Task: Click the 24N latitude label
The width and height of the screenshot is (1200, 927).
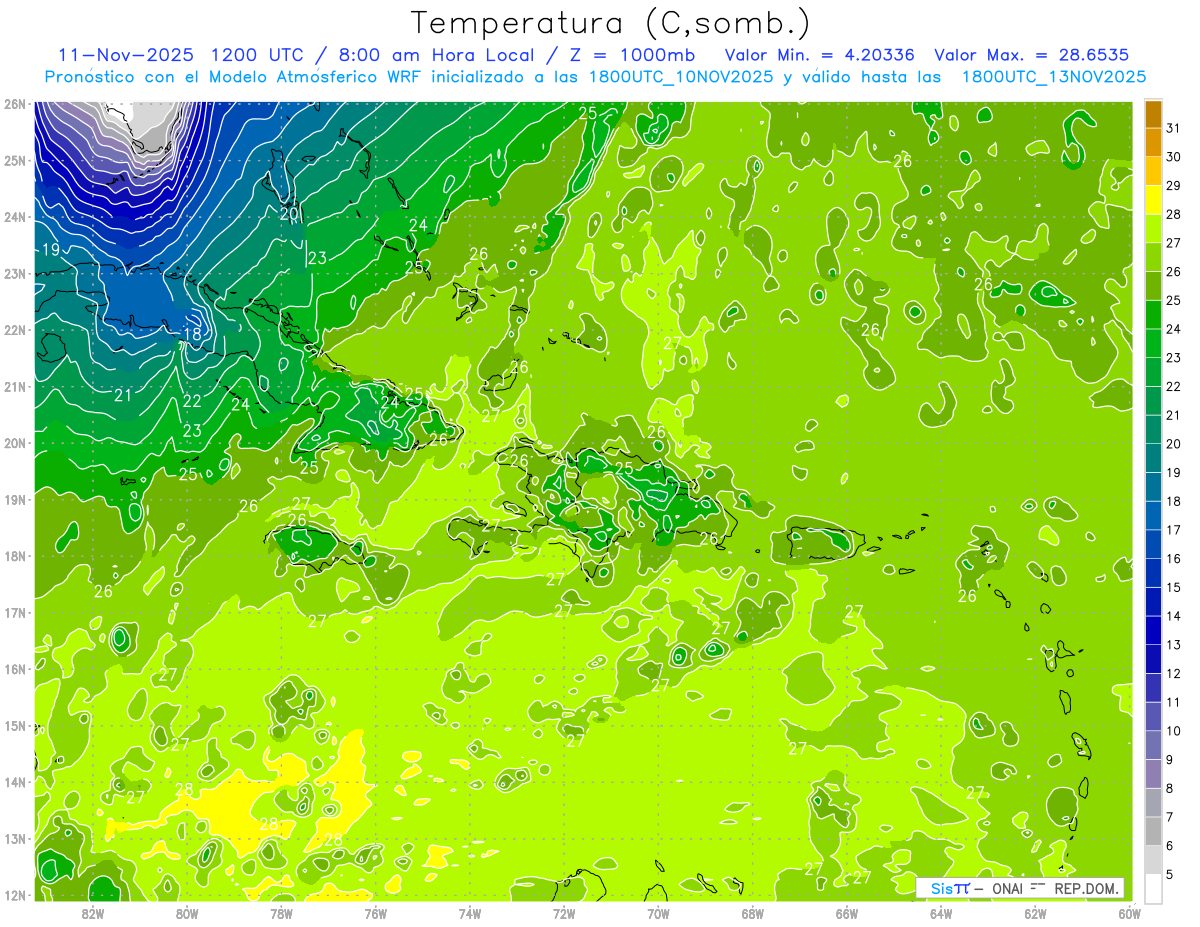Action: pyautogui.click(x=14, y=217)
